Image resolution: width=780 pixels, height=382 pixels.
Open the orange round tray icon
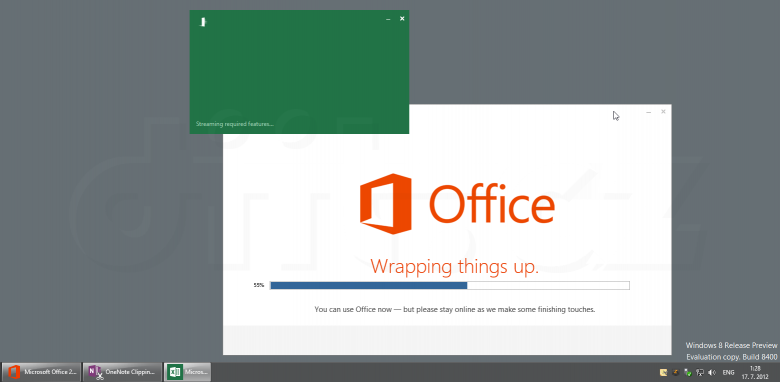(676, 372)
